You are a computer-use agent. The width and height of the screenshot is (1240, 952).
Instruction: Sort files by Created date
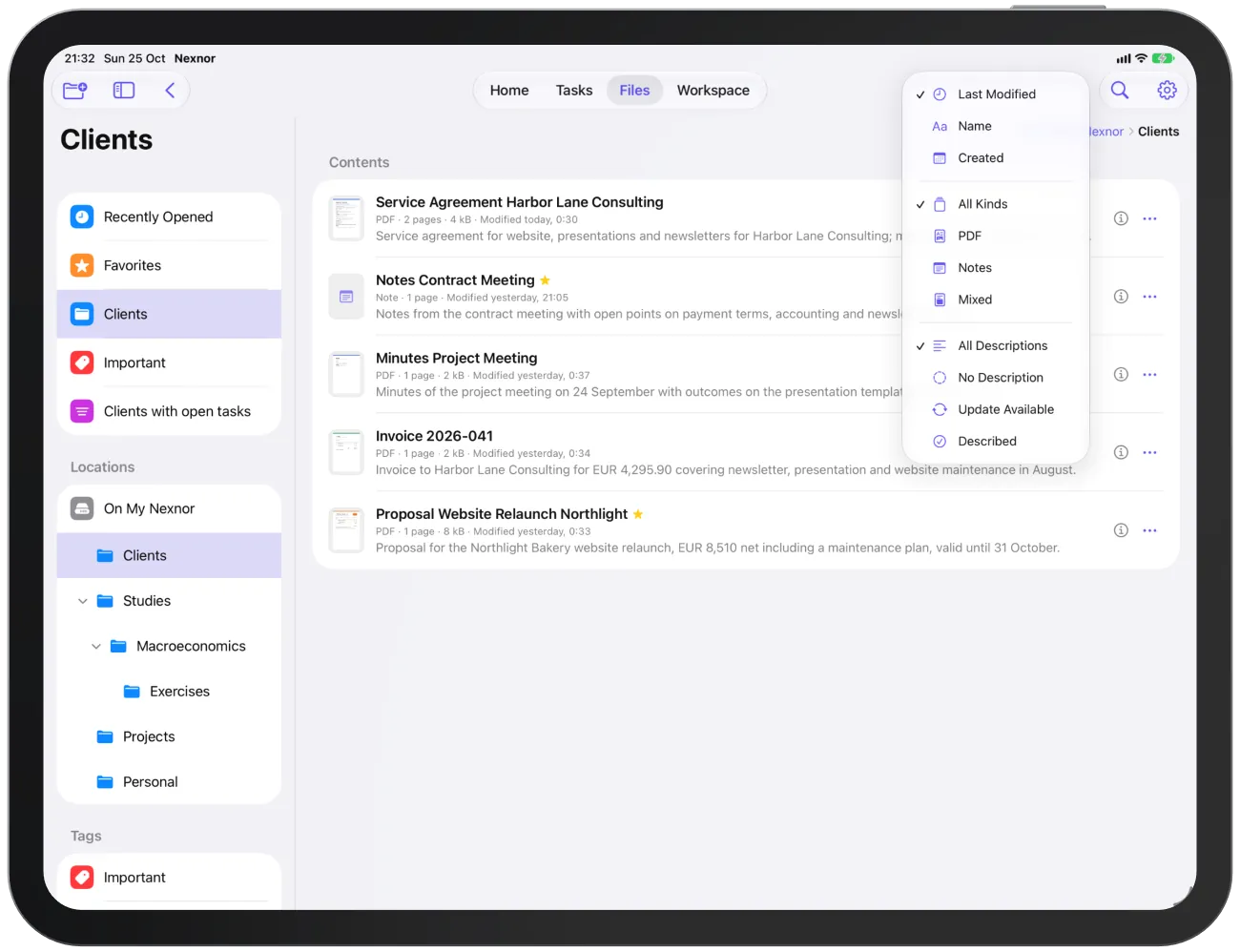click(x=996, y=158)
